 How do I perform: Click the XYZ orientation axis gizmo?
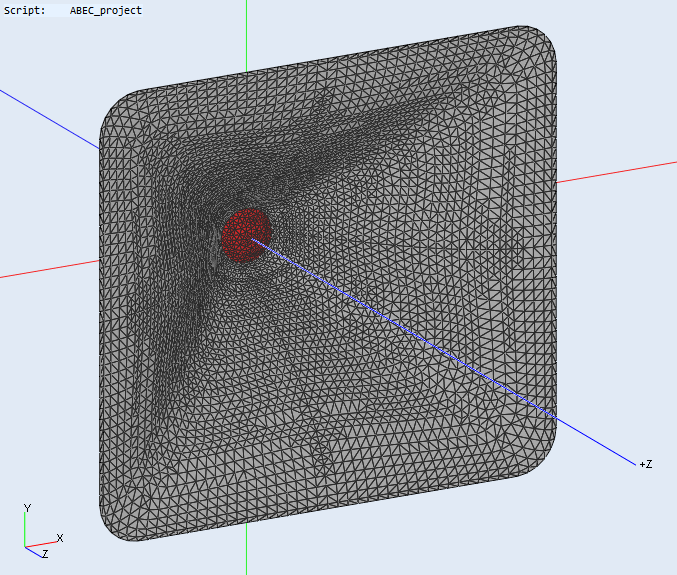pyautogui.click(x=42, y=531)
